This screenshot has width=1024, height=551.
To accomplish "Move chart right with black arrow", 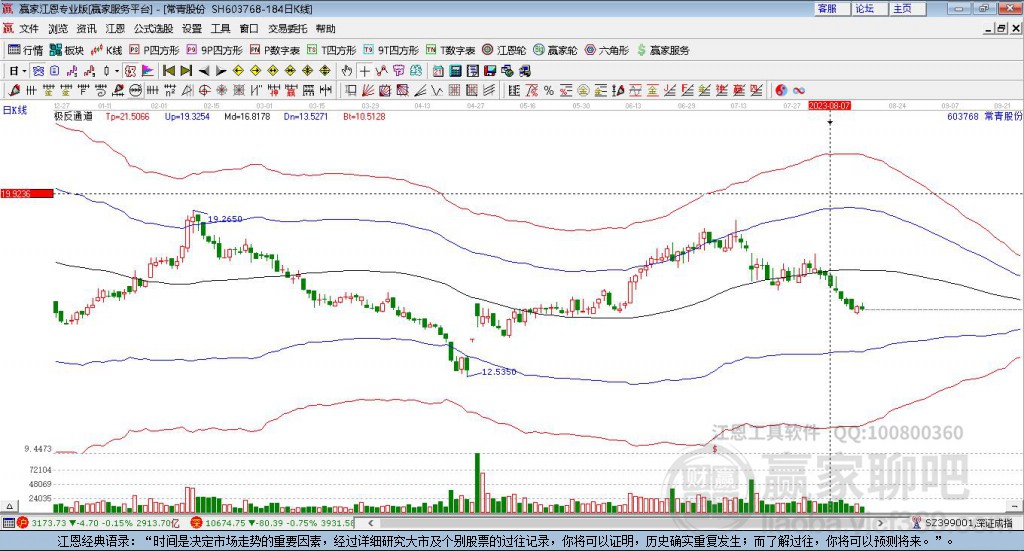I will coord(221,71).
